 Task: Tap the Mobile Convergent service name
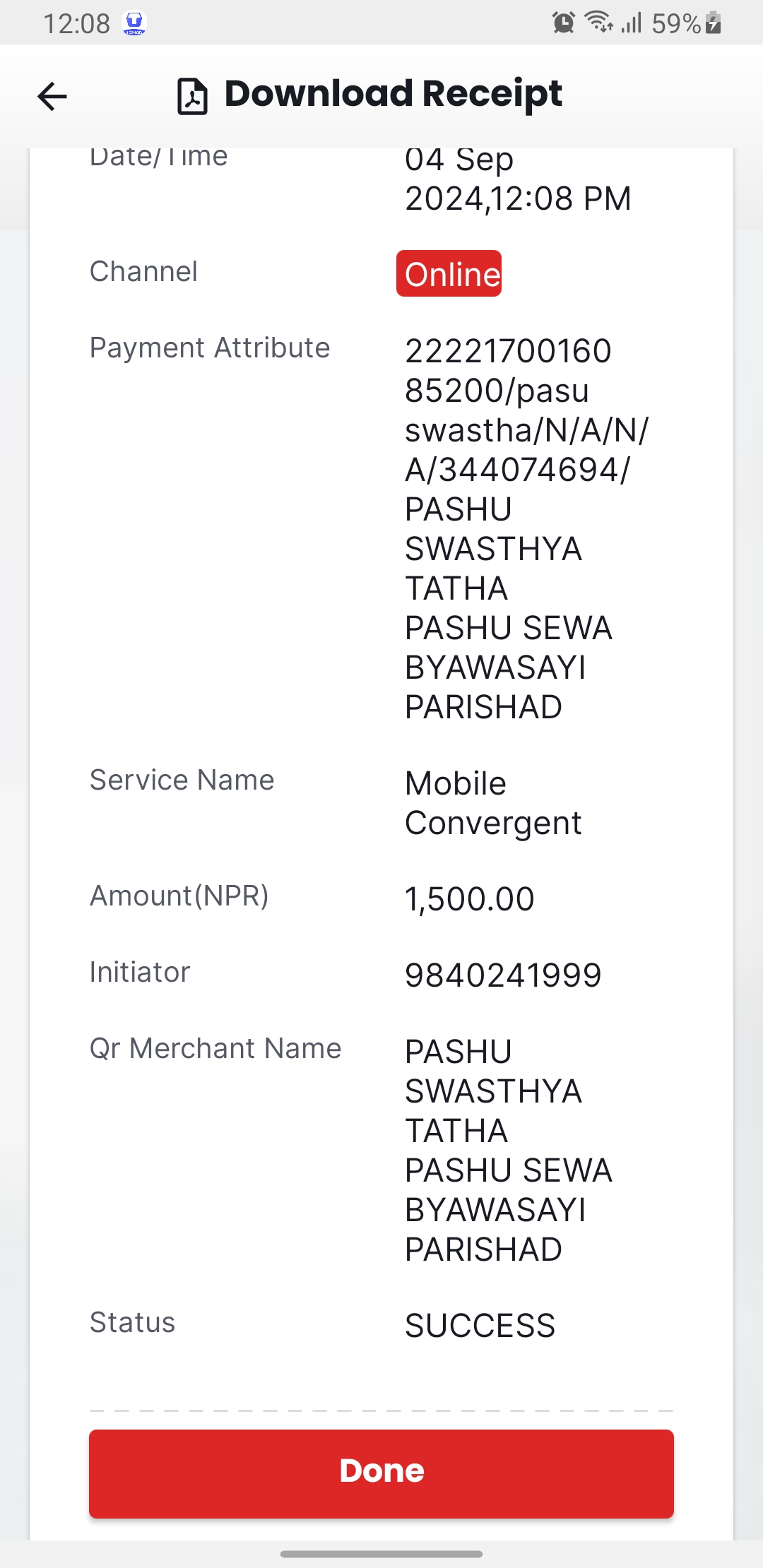(493, 803)
